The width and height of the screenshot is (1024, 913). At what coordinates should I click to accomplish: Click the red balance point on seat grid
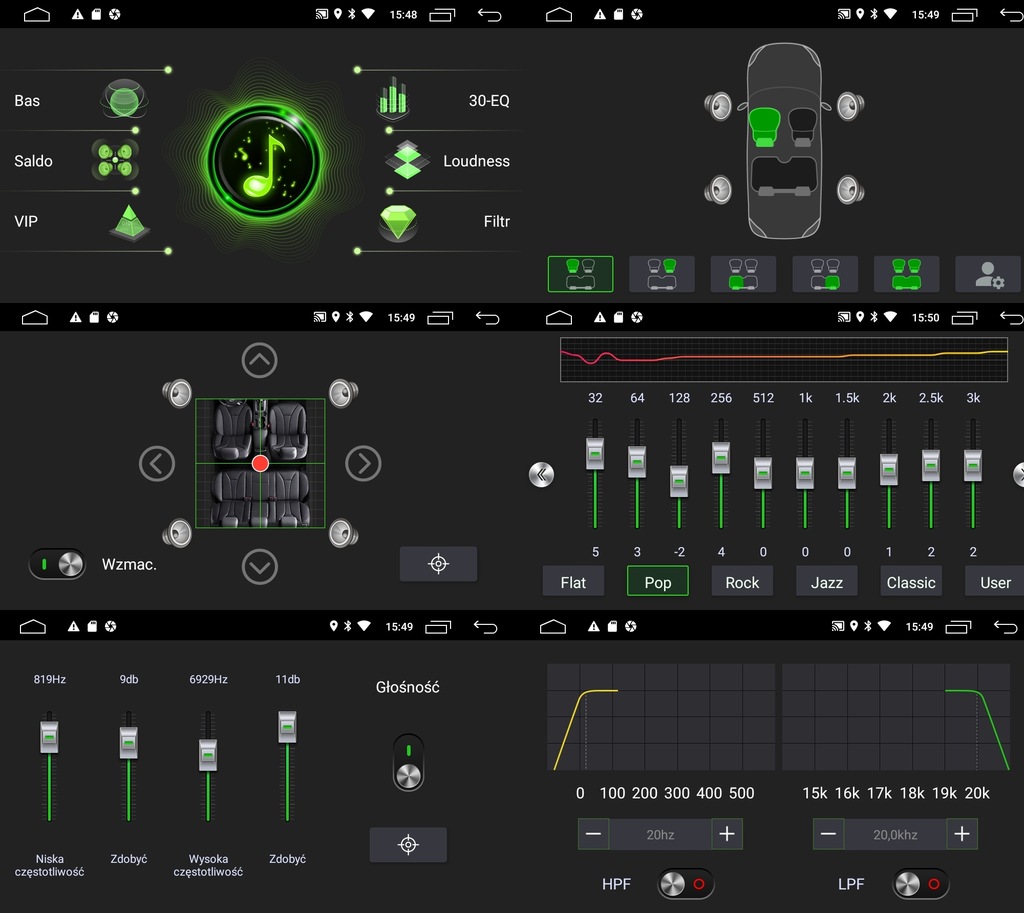260,463
